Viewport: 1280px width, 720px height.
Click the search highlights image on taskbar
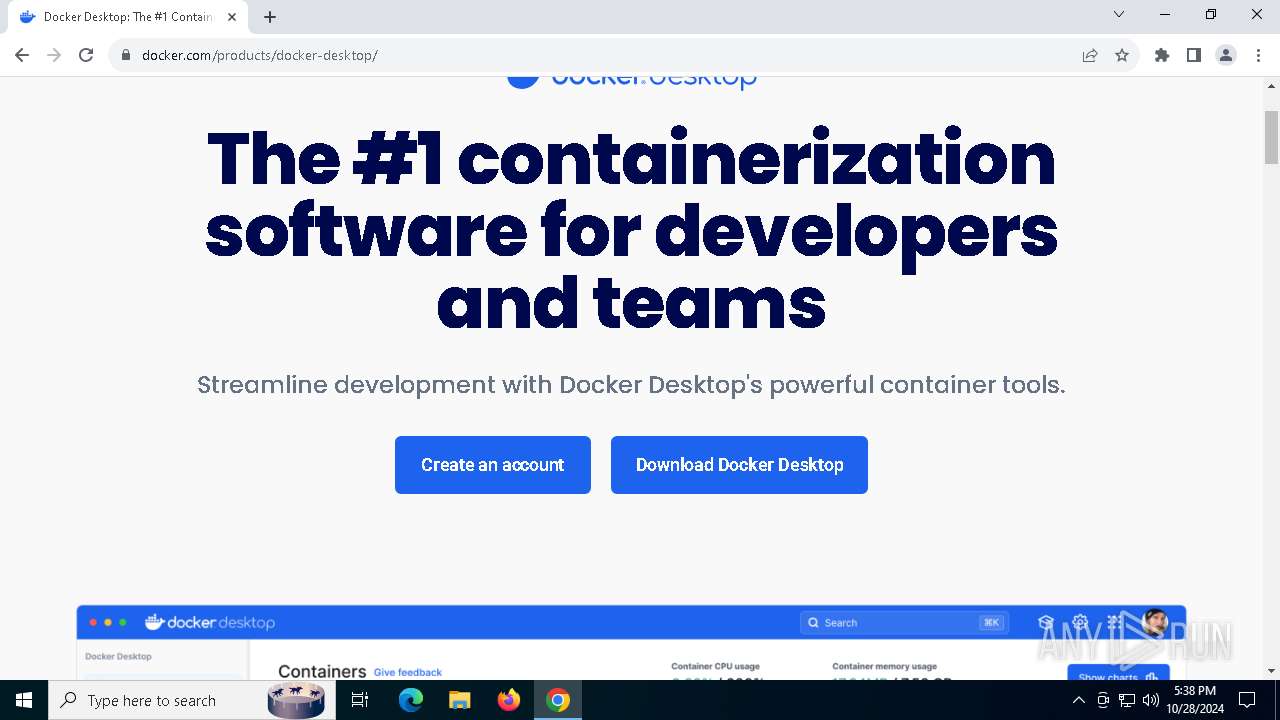coord(296,700)
